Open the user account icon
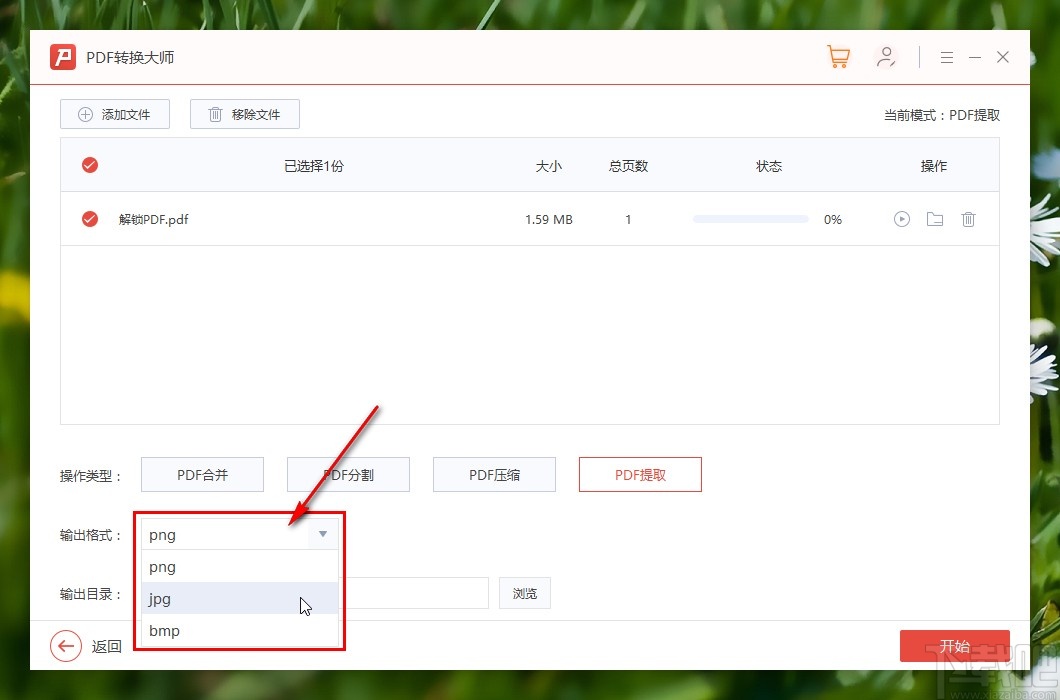Viewport: 1060px width, 700px height. pyautogui.click(x=887, y=57)
